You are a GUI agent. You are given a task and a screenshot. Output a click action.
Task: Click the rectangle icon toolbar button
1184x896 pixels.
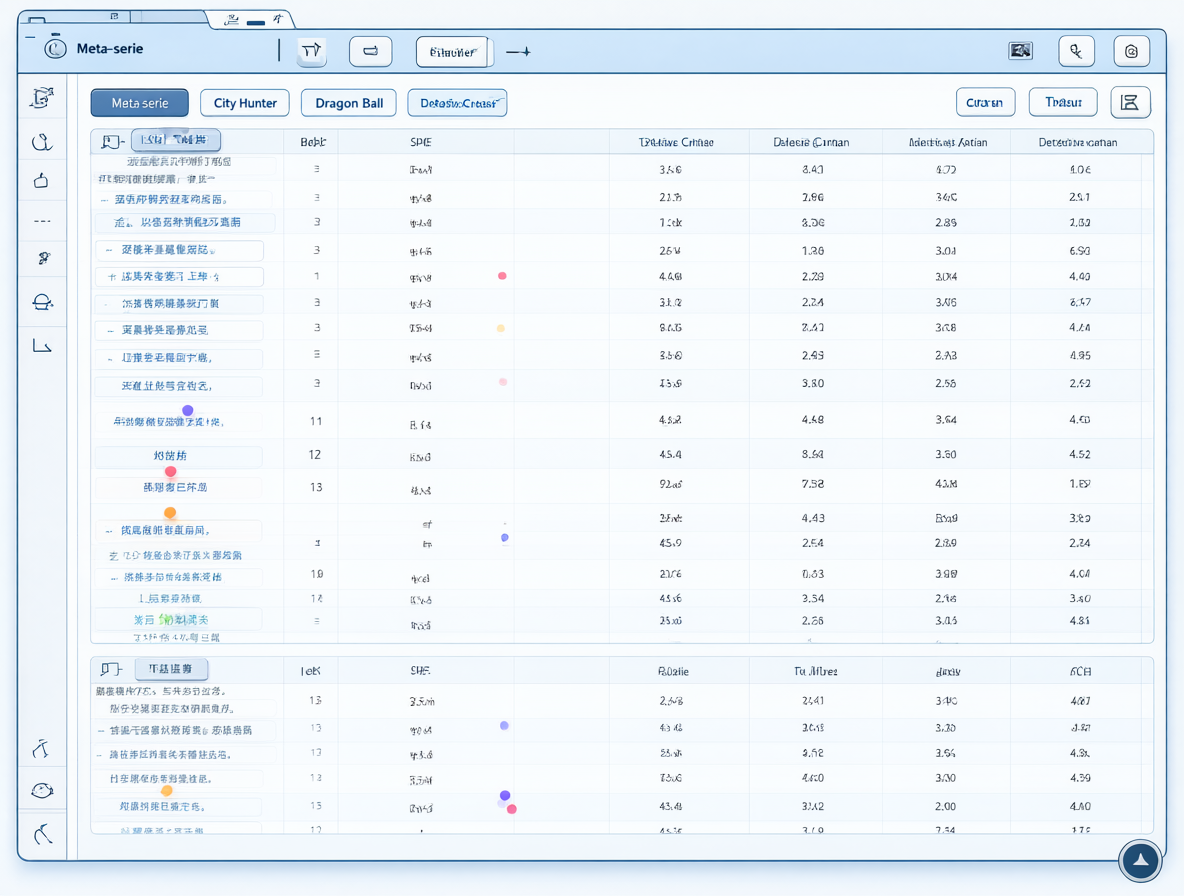tap(371, 51)
